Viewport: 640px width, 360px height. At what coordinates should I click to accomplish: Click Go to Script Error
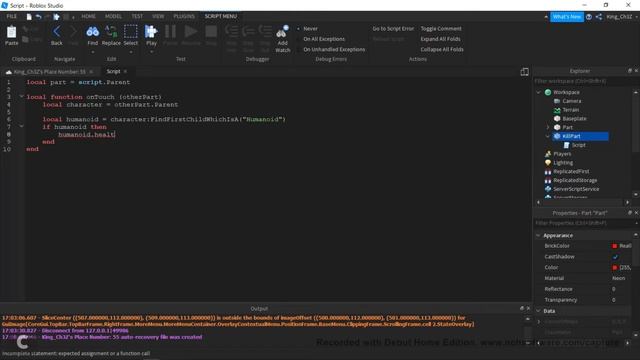tap(393, 29)
